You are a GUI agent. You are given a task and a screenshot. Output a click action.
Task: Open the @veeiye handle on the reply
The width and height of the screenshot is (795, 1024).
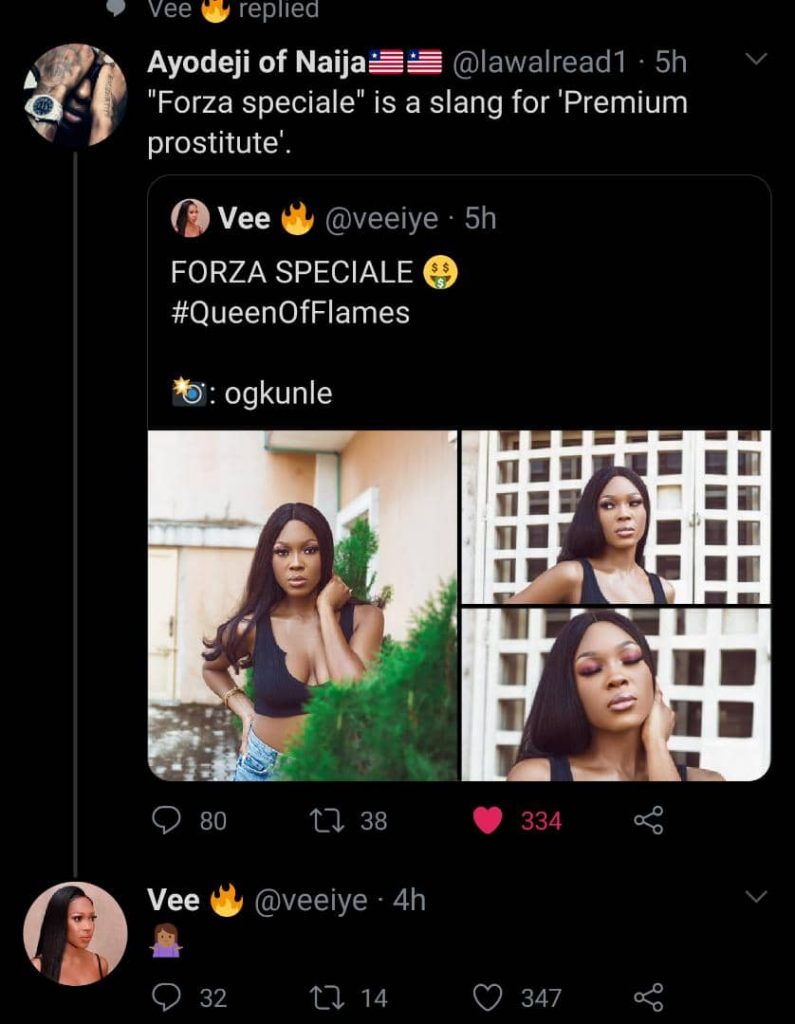311,900
